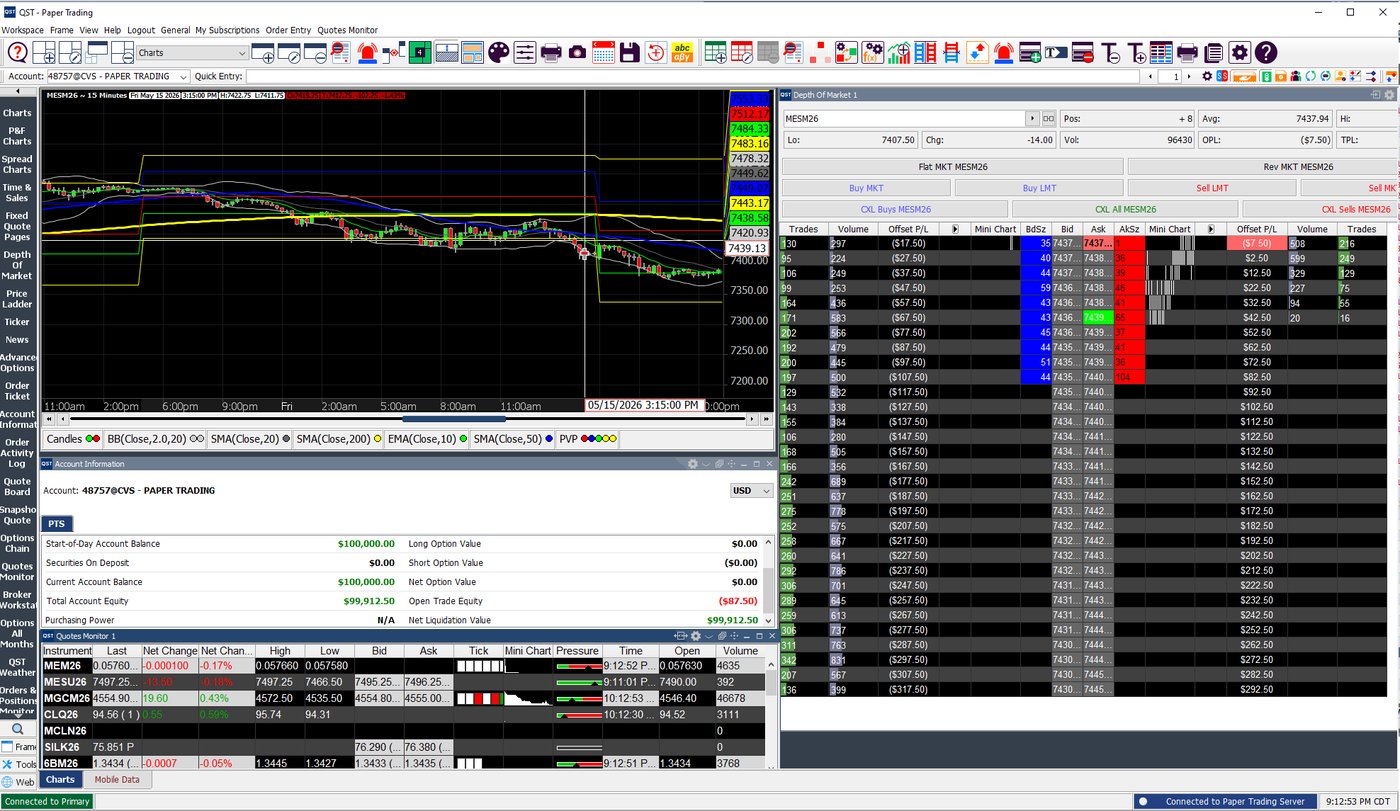Image resolution: width=1400 pixels, height=811 pixels.
Task: Click the red grid with pencil icon
Action: [741, 52]
